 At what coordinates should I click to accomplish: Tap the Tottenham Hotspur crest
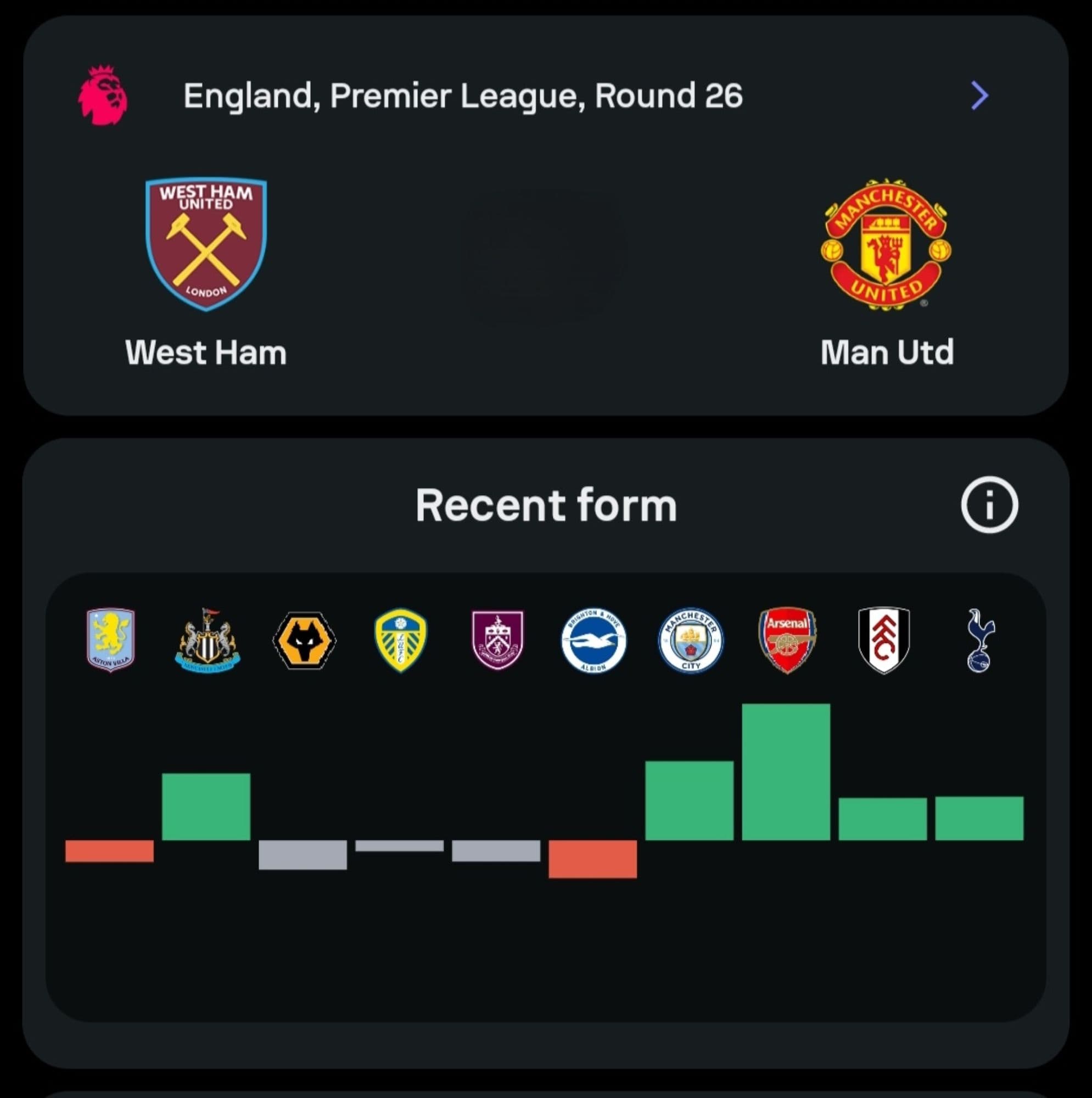point(980,640)
